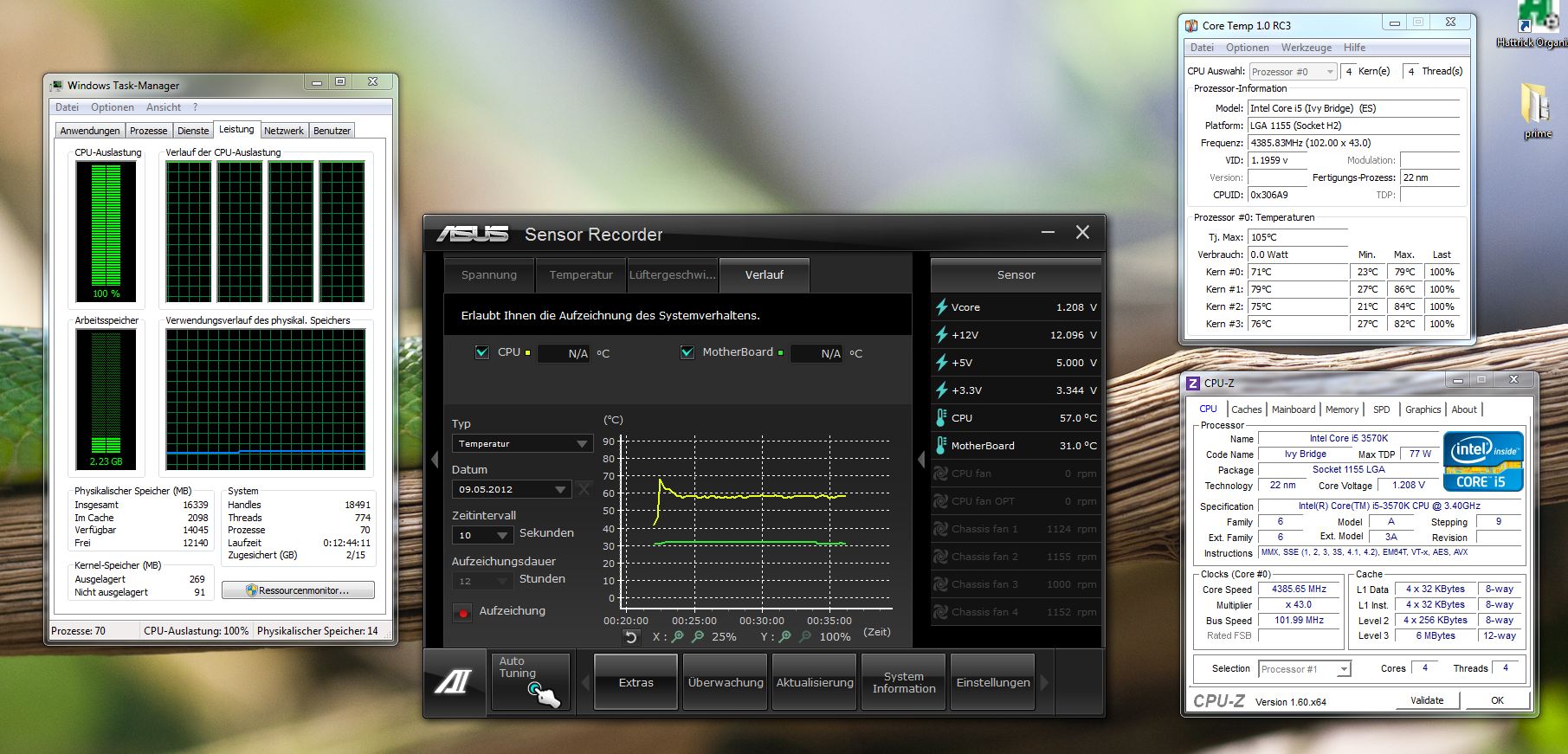
Task: Zoom in on the graph Y axis
Action: pyautogui.click(x=785, y=637)
